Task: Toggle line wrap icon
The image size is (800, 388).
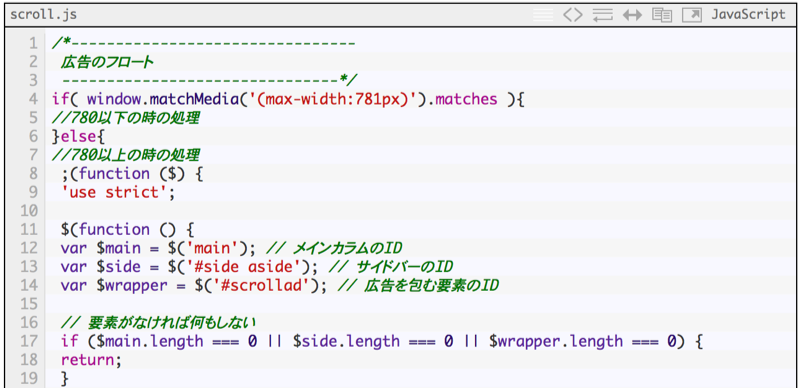Action: tap(602, 15)
